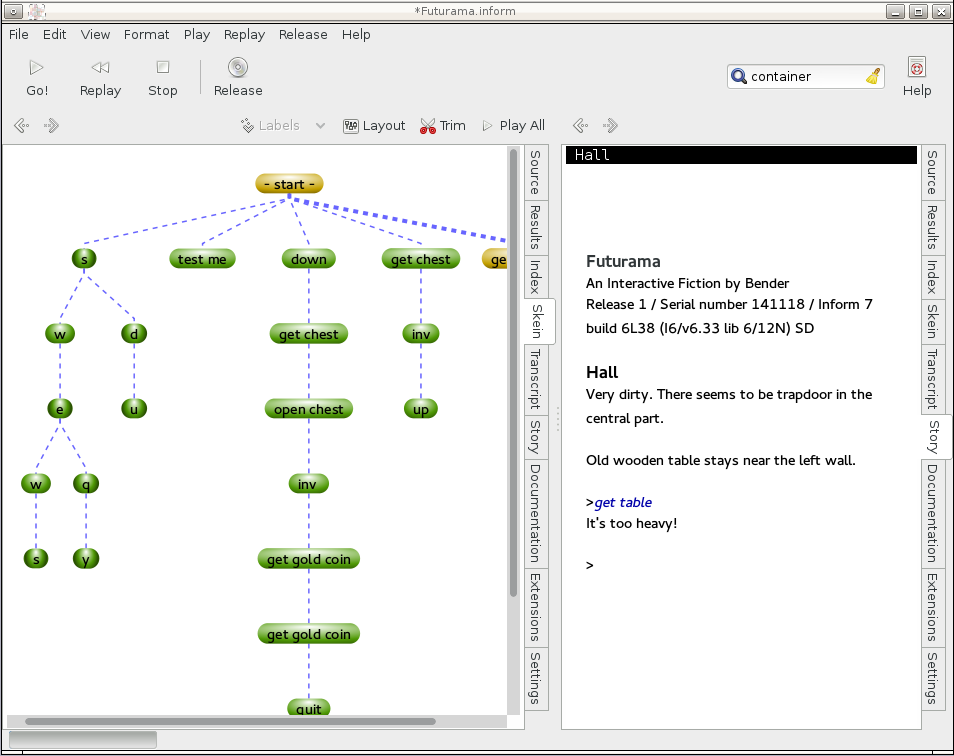Click the search field containing 'container'
This screenshot has height=756, width=954.
click(805, 77)
